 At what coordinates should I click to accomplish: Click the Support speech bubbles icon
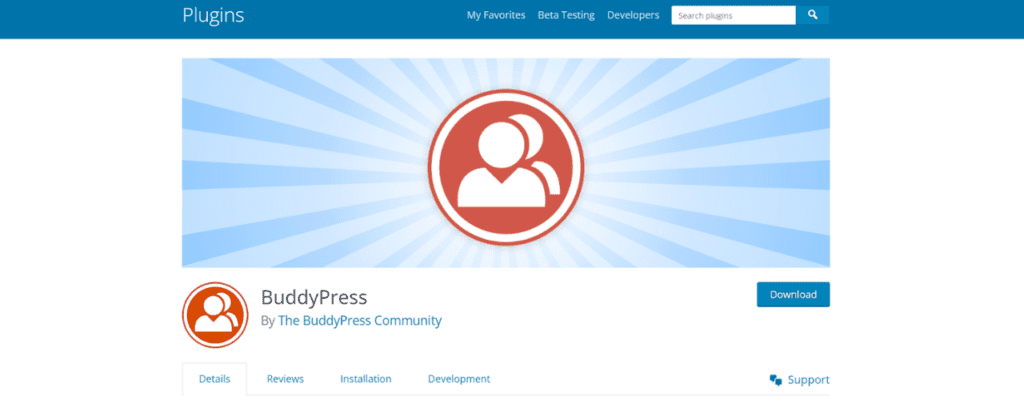click(x=776, y=380)
